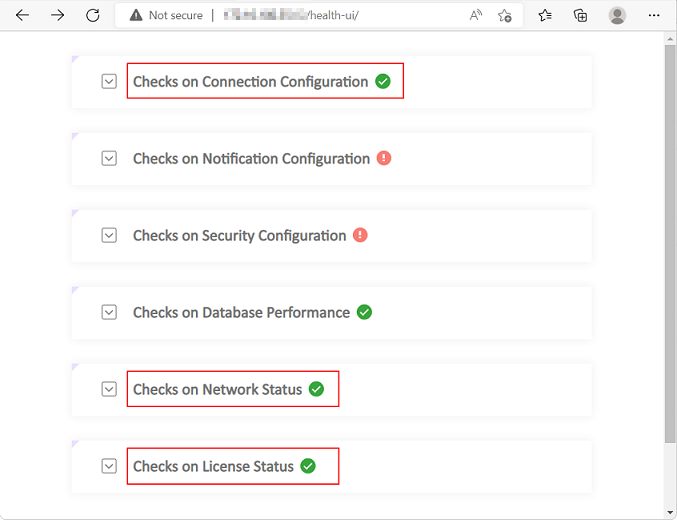Screen dimensions: 677x520
Task: Add this page to favorites
Action: tap(505, 15)
